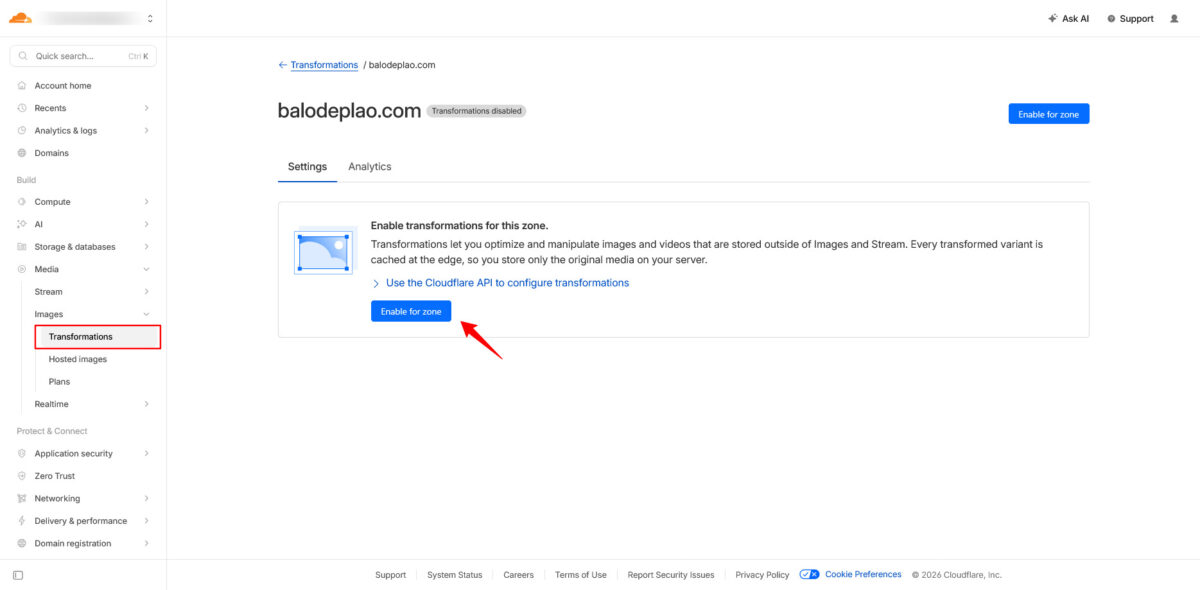The height and width of the screenshot is (590, 1200).
Task: Open the user profile icon
Action: [x=1174, y=18]
